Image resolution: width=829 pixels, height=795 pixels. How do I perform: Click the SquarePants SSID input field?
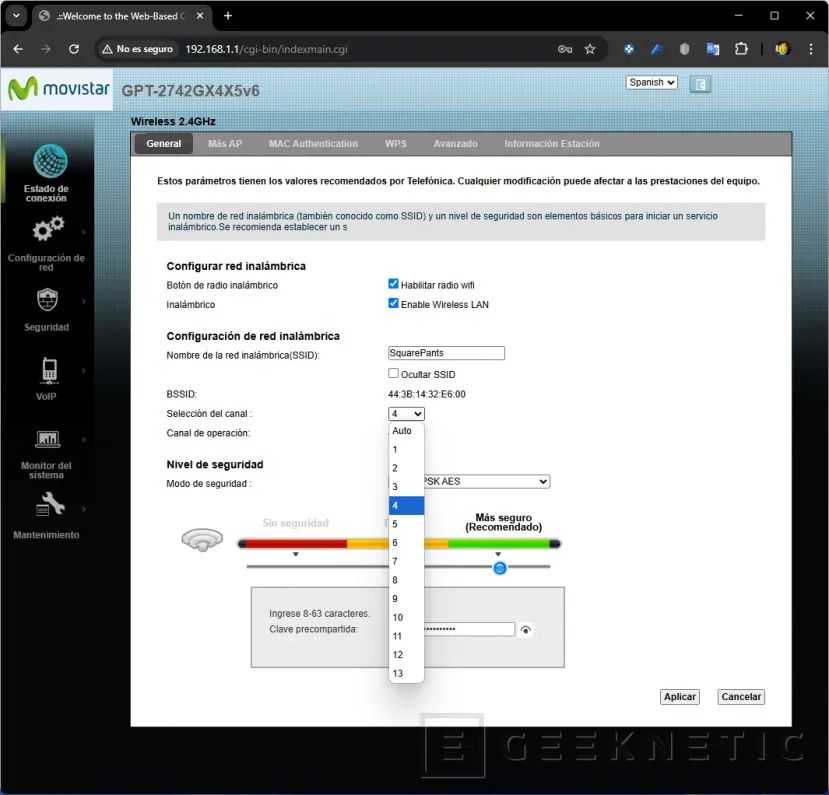point(445,353)
